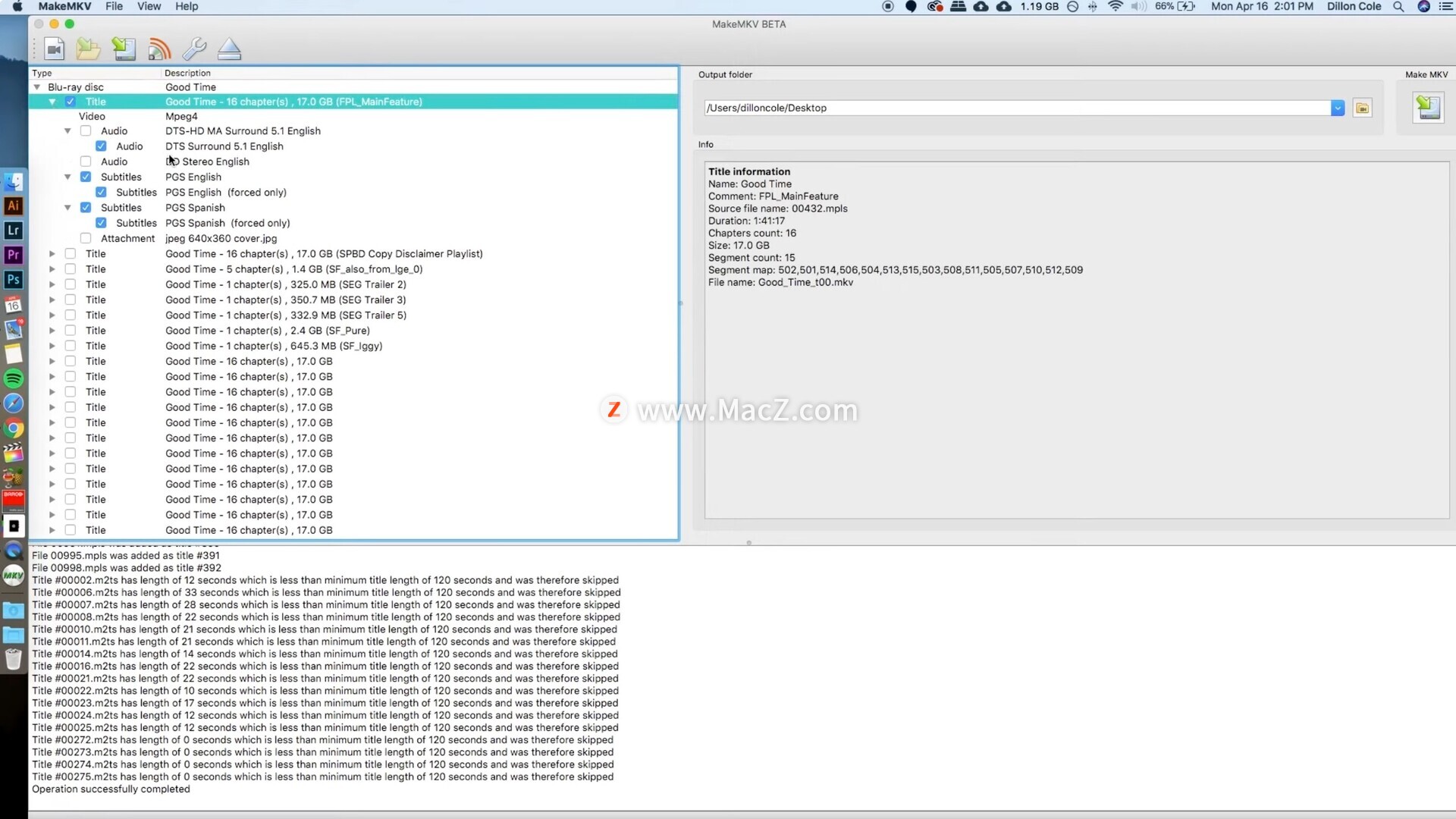
Task: Open the File menu
Action: click(114, 6)
